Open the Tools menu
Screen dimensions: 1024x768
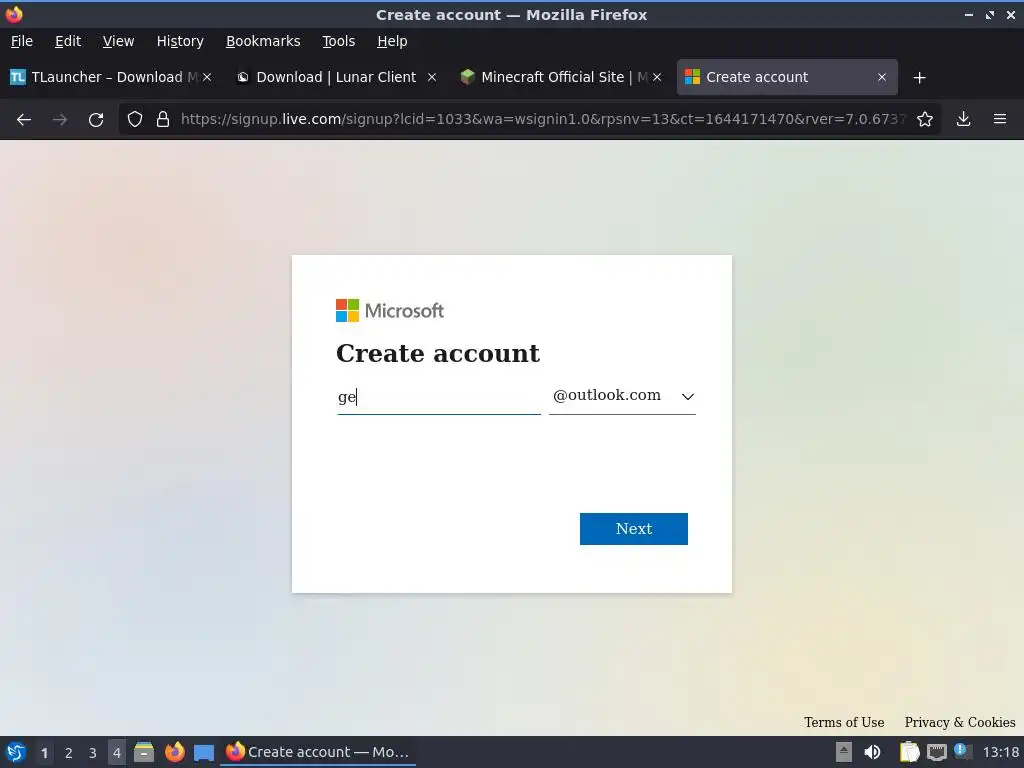tap(338, 41)
